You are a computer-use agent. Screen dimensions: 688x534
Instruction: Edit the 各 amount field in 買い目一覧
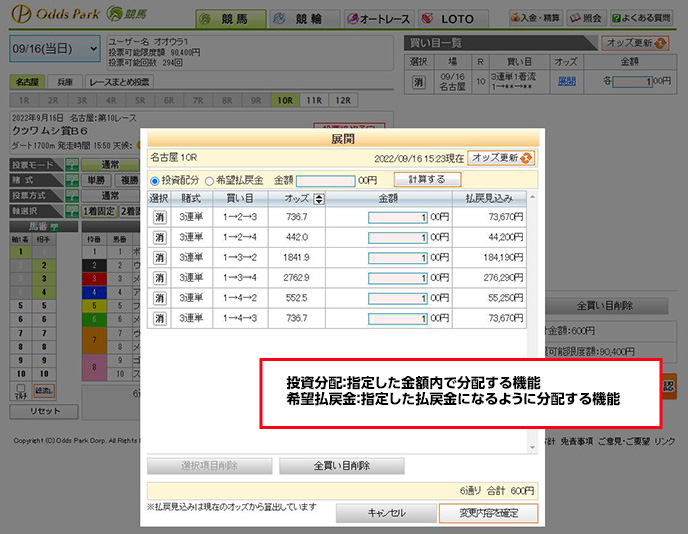click(x=632, y=82)
